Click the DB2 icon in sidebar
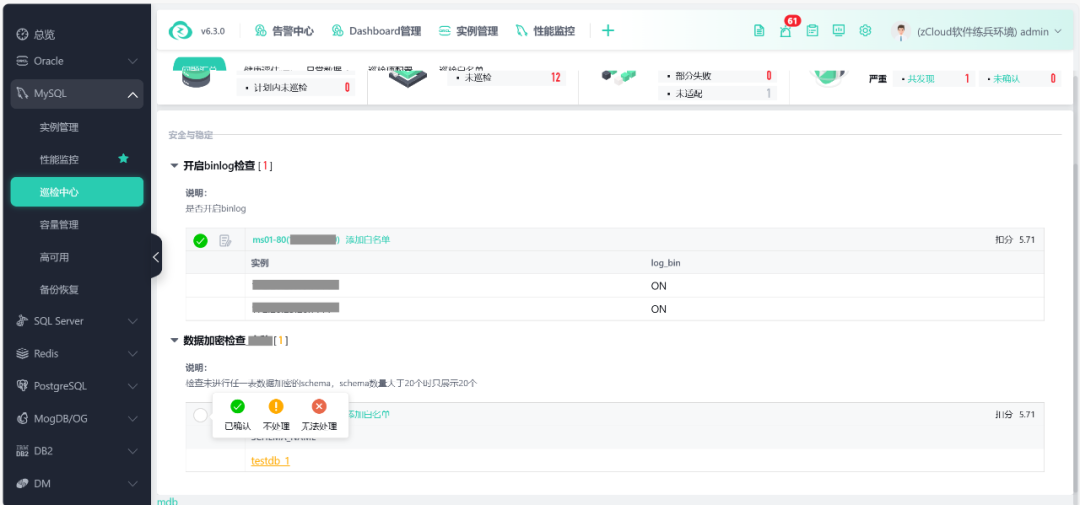 pos(22,451)
